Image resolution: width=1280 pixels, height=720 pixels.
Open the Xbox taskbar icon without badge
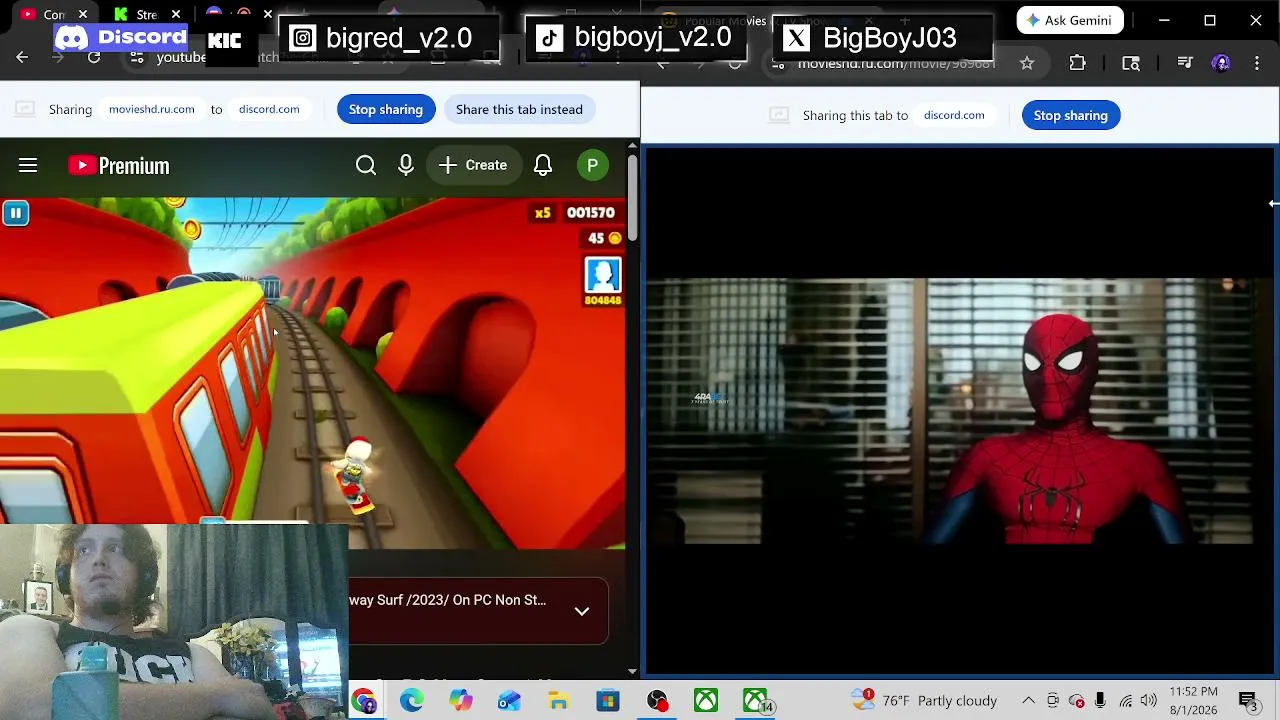point(706,701)
